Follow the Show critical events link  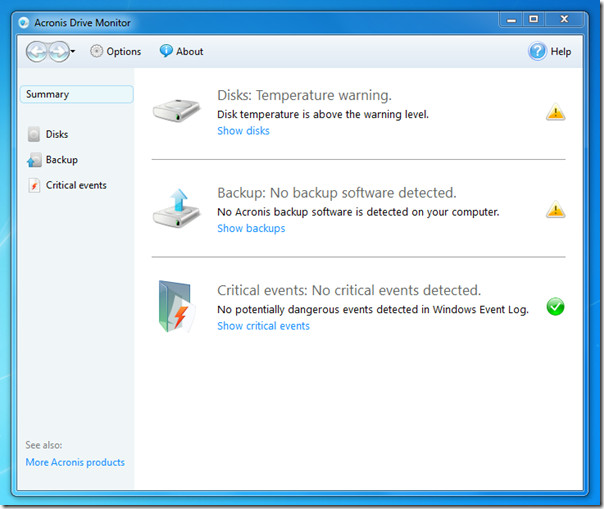(x=263, y=326)
